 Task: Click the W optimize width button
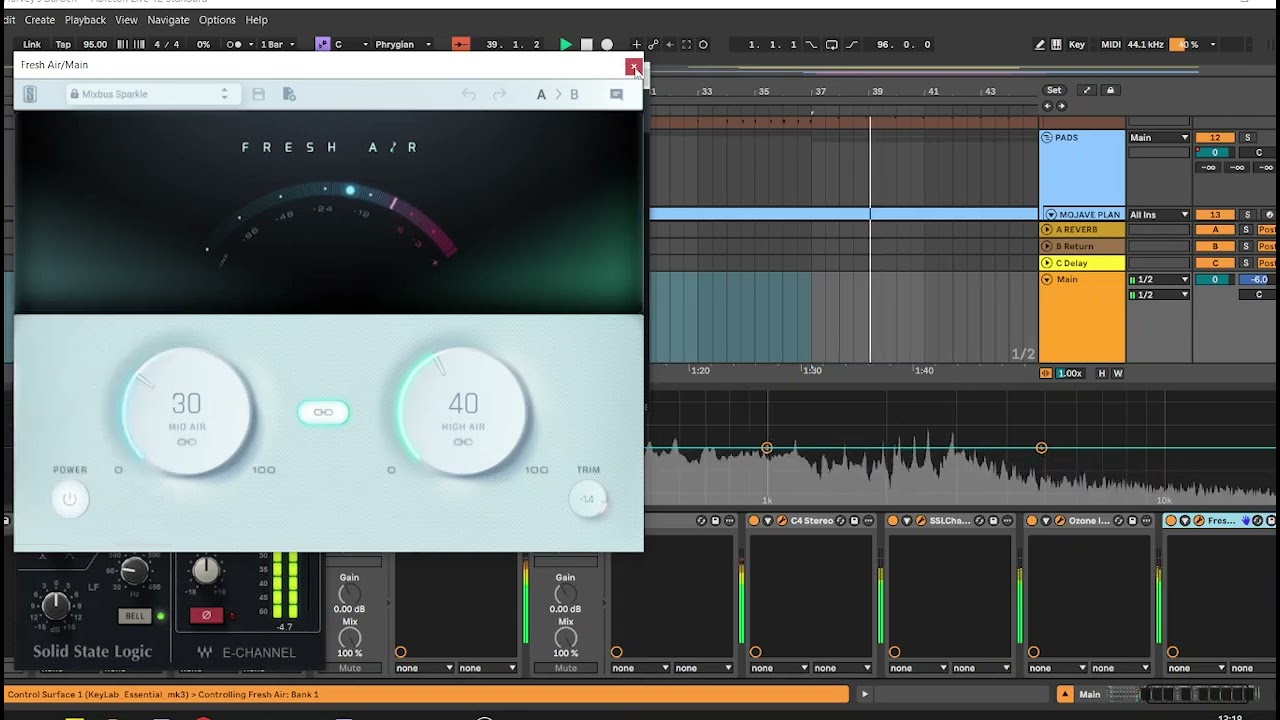1118,373
